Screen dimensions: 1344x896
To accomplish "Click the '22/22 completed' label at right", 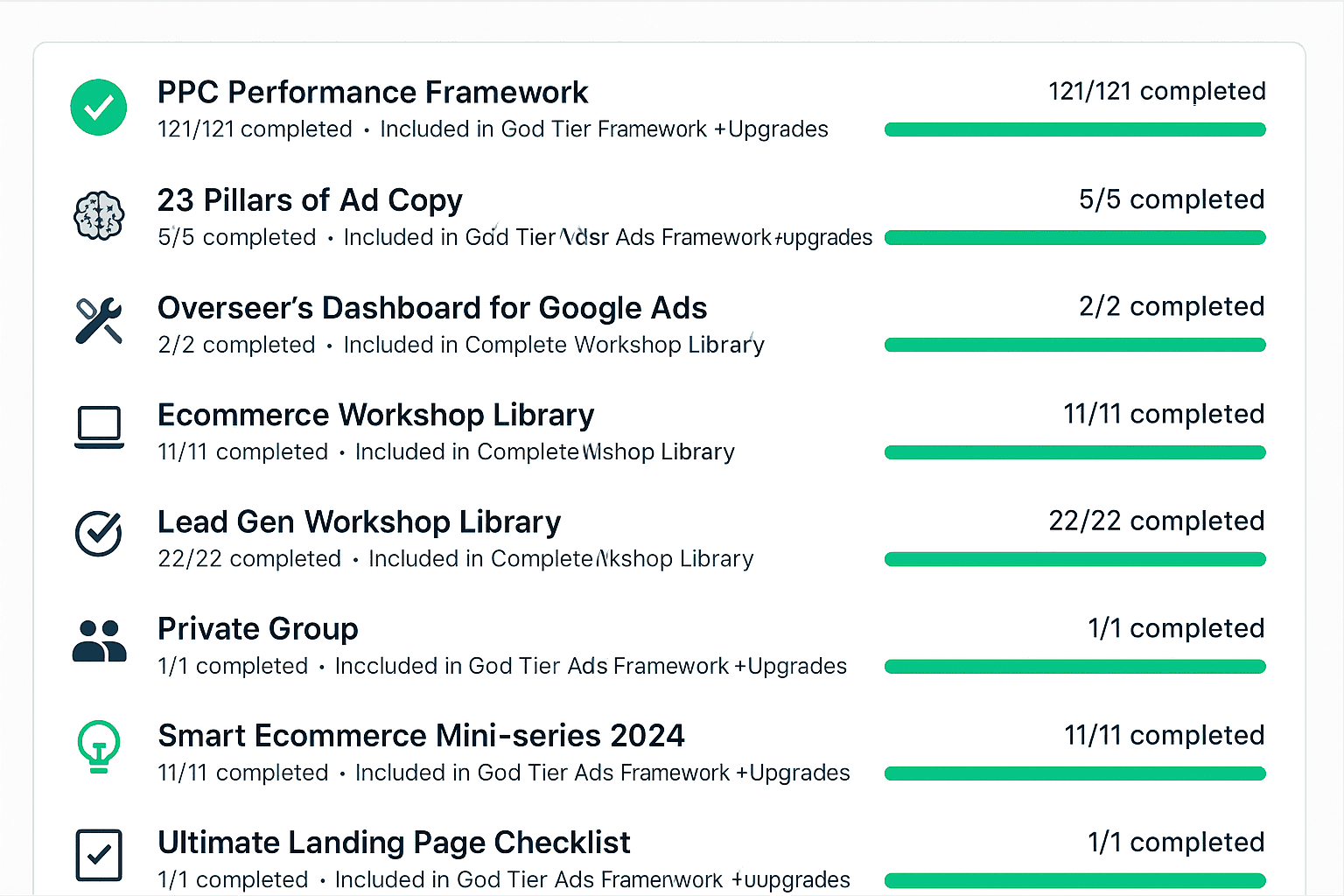I will click(x=1157, y=521).
